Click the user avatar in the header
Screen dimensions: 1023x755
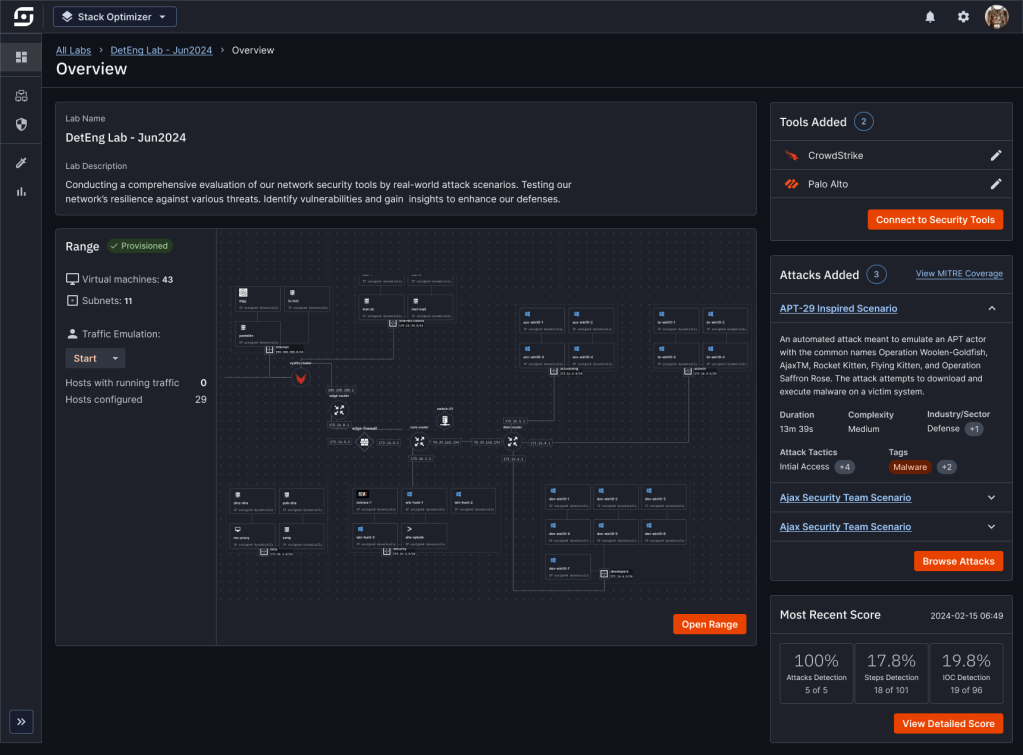pyautogui.click(x=996, y=17)
